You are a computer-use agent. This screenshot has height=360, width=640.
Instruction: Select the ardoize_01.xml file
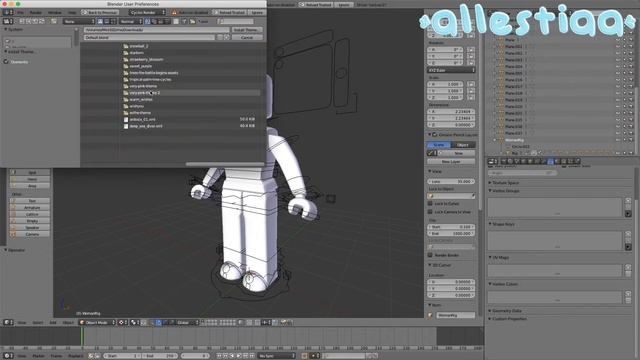tap(142, 120)
